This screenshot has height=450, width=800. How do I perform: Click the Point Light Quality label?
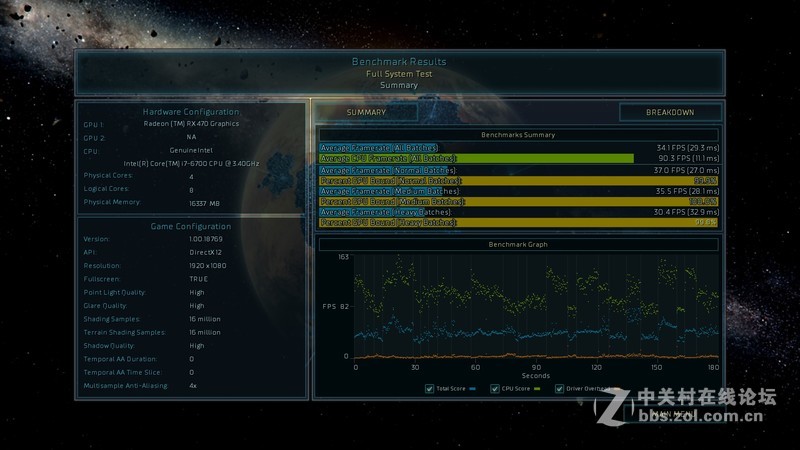point(115,292)
